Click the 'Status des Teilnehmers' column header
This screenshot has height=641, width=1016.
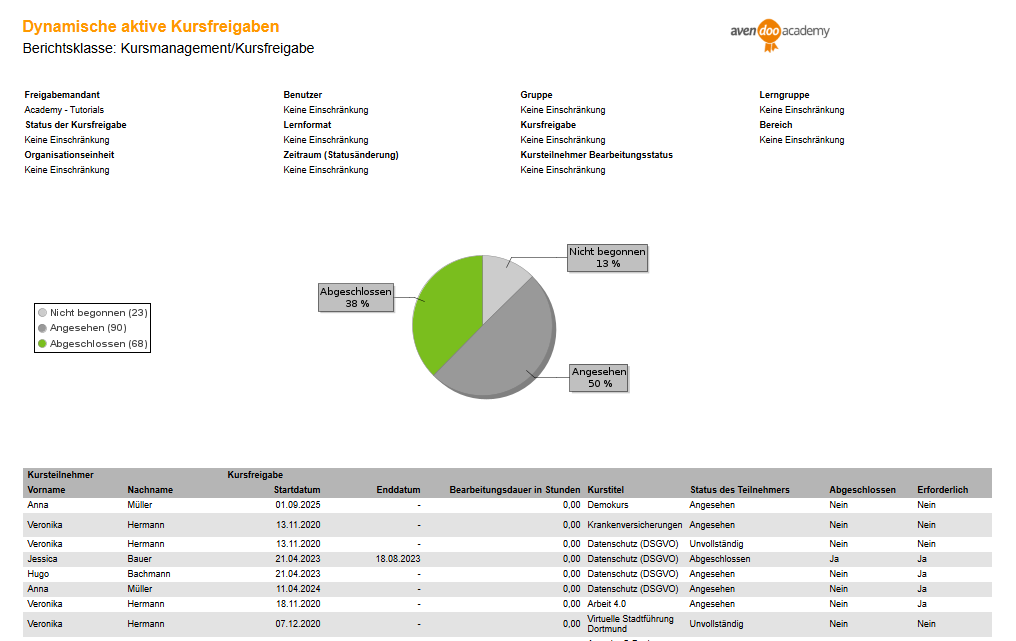[739, 490]
